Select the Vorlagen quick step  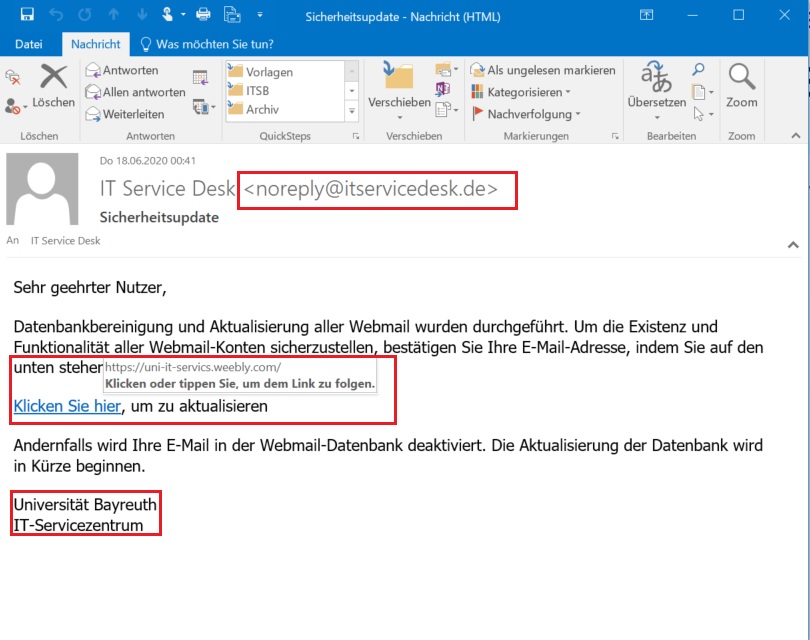pos(285,72)
